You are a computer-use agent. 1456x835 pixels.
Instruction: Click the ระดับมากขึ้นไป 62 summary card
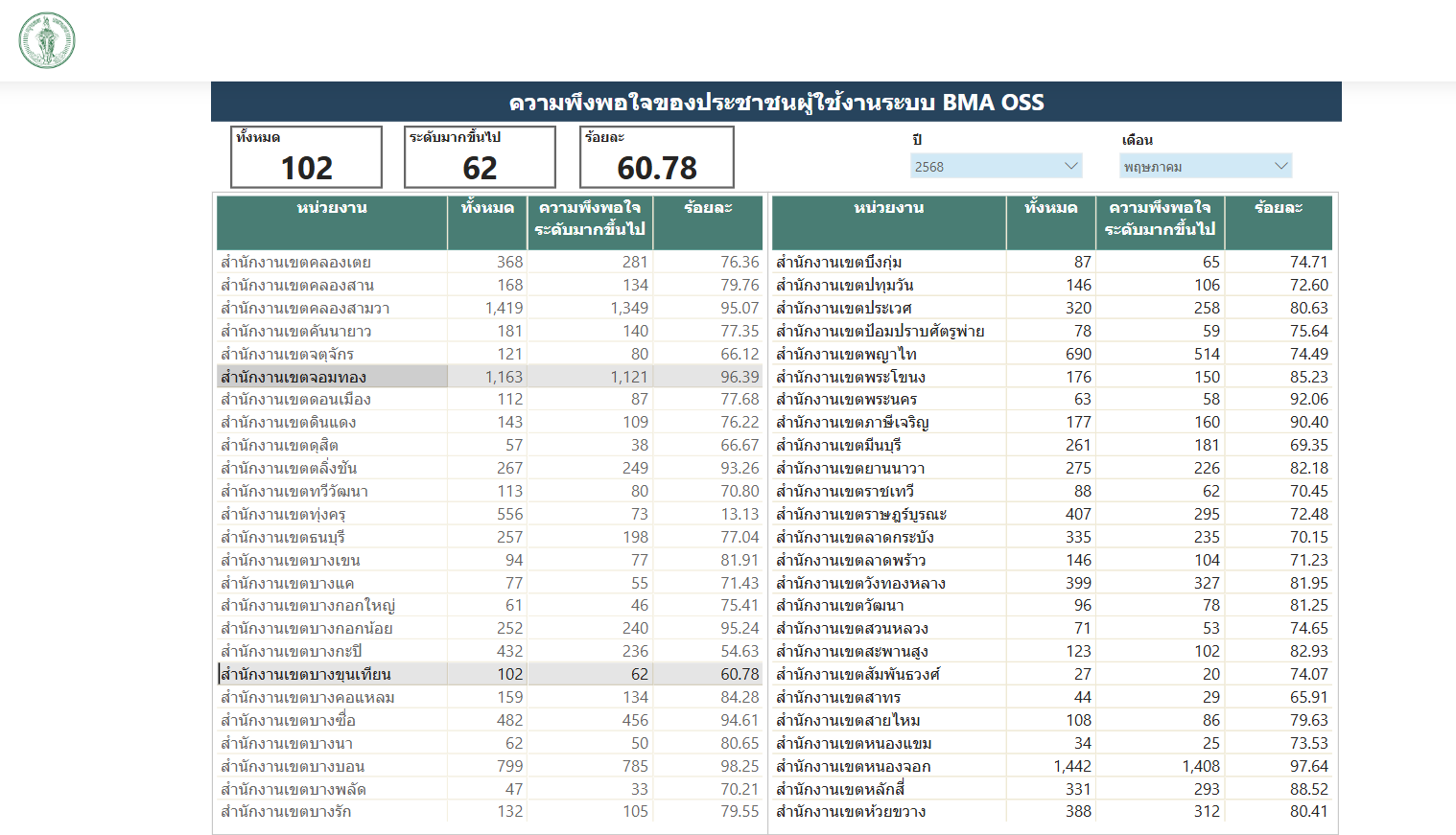[480, 157]
